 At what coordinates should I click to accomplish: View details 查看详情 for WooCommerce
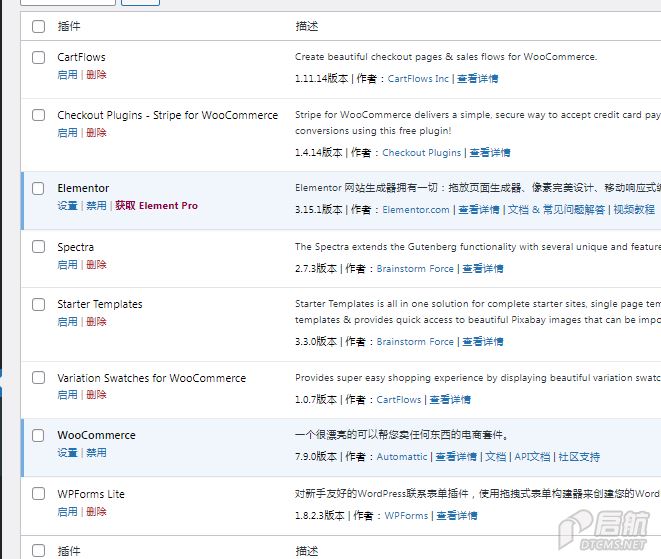click(456, 457)
